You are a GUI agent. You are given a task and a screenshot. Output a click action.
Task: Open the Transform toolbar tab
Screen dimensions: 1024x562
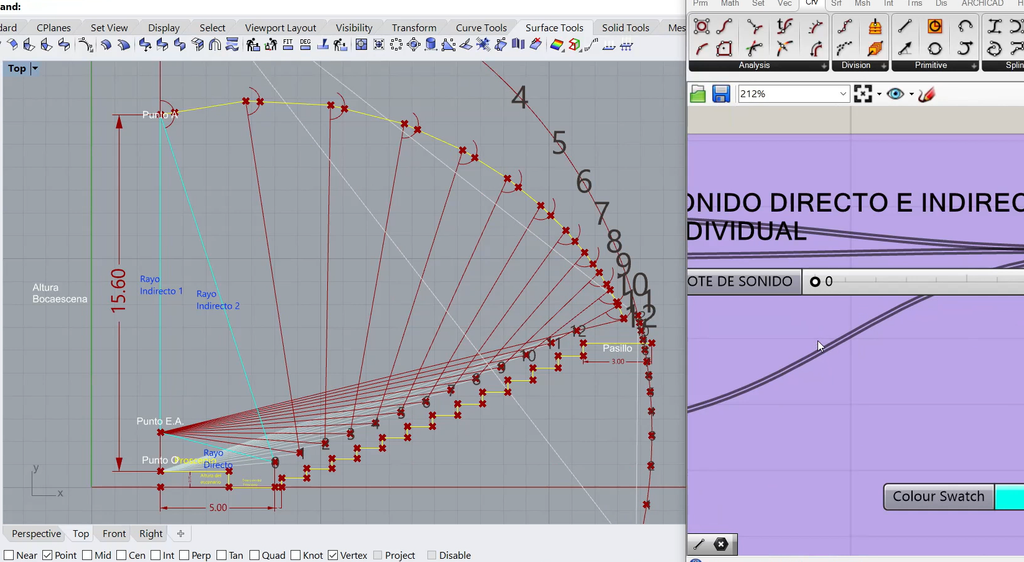tap(414, 27)
